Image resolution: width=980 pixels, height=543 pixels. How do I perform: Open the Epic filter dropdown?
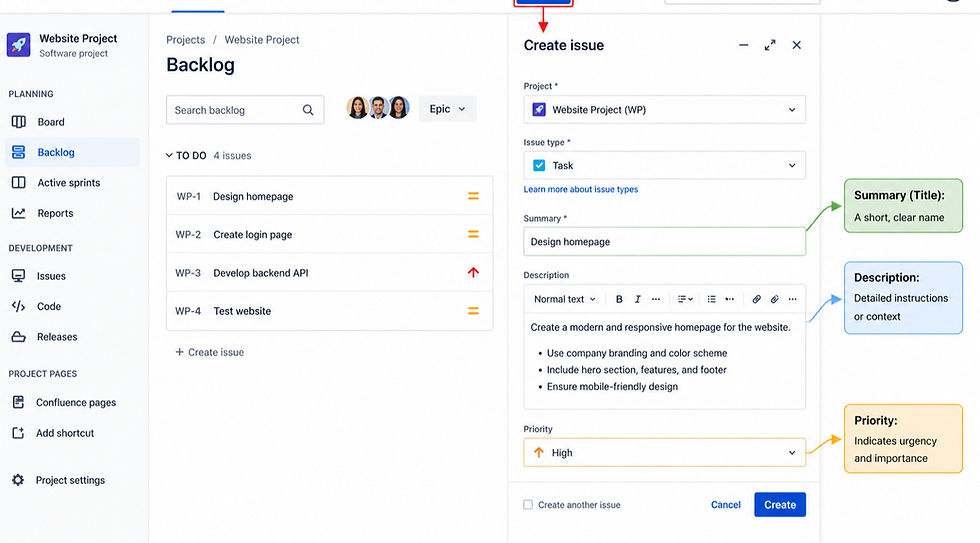point(448,109)
